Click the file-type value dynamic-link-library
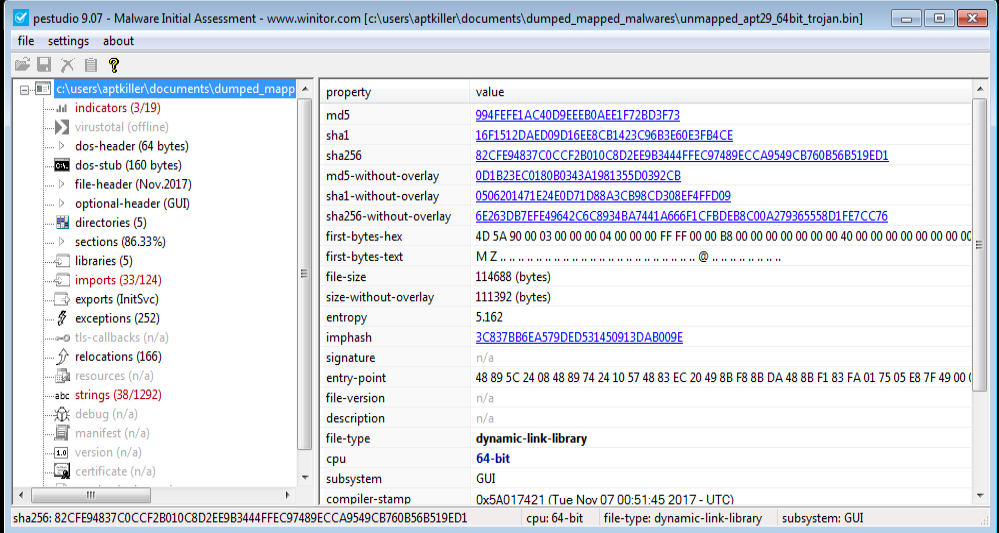The height and width of the screenshot is (533, 999). [531, 439]
